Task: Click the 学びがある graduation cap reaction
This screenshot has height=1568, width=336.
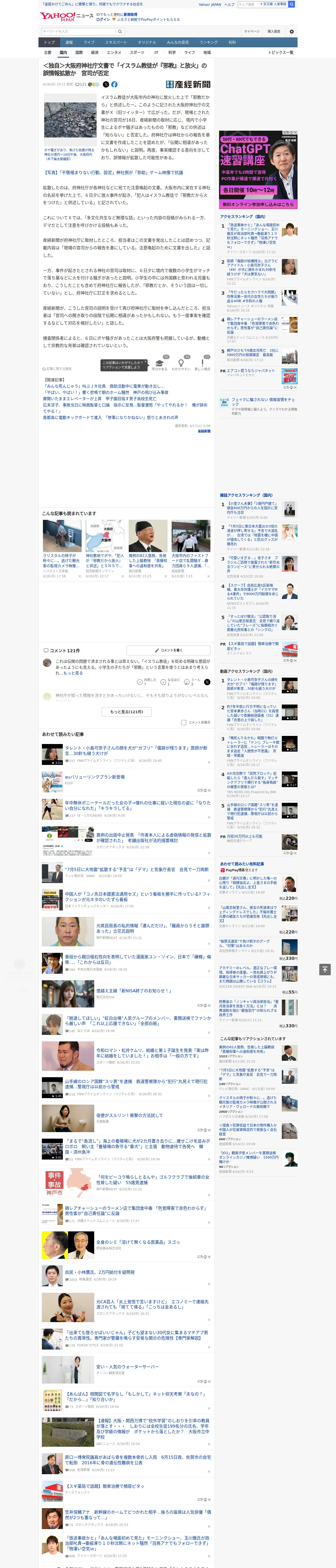Action: coord(160,364)
